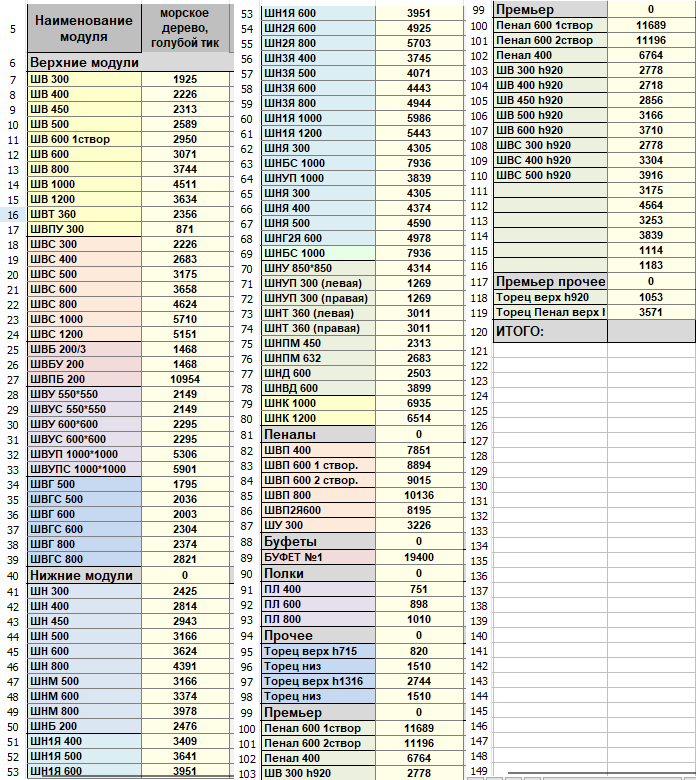696x780 pixels.
Task: Click the 'Наименование модуля' header cell
Action: tap(84, 29)
